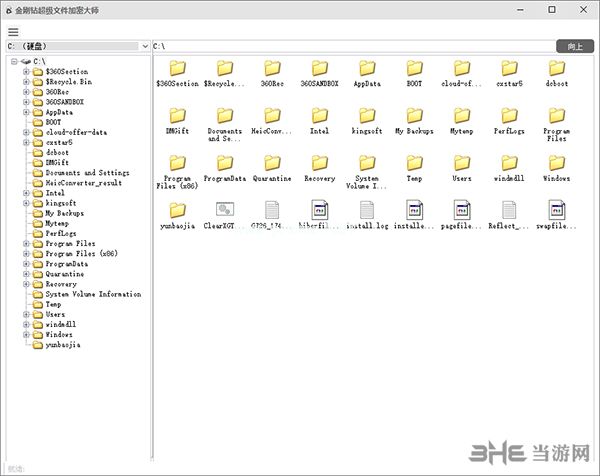
Task: Select yunbaojia folder in tree
Action: [63, 345]
